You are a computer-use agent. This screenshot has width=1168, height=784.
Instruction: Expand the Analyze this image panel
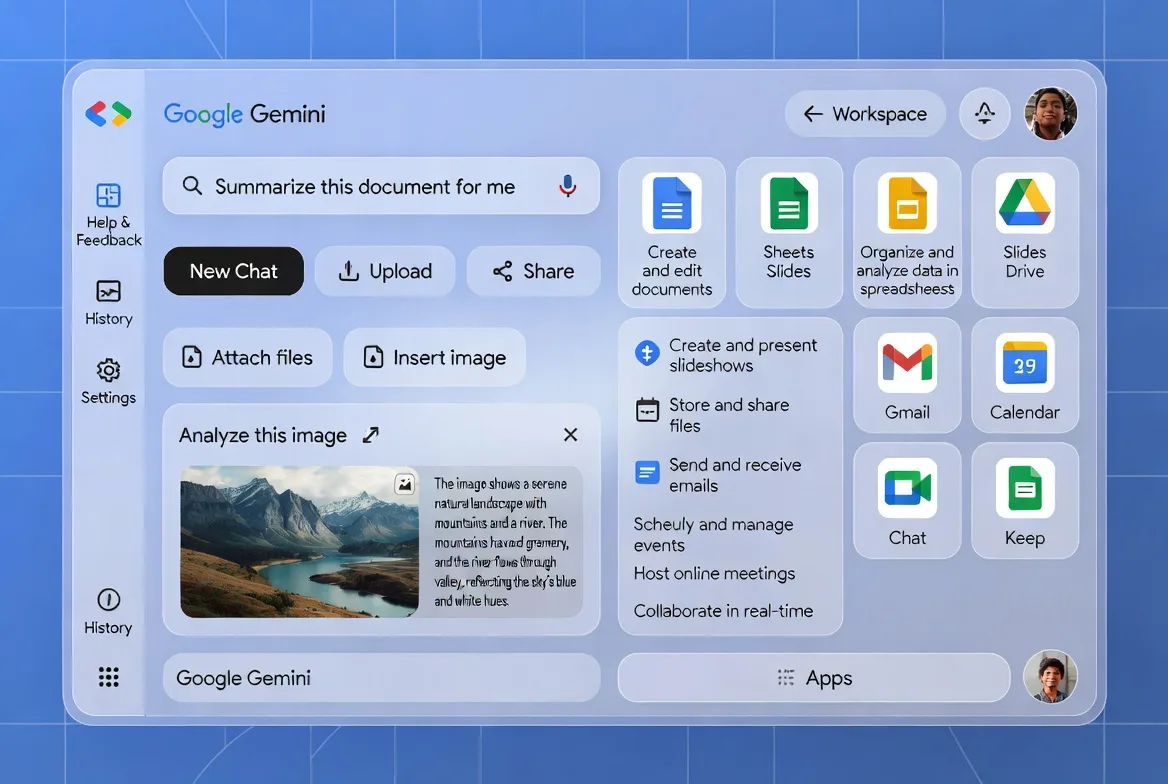click(x=371, y=434)
